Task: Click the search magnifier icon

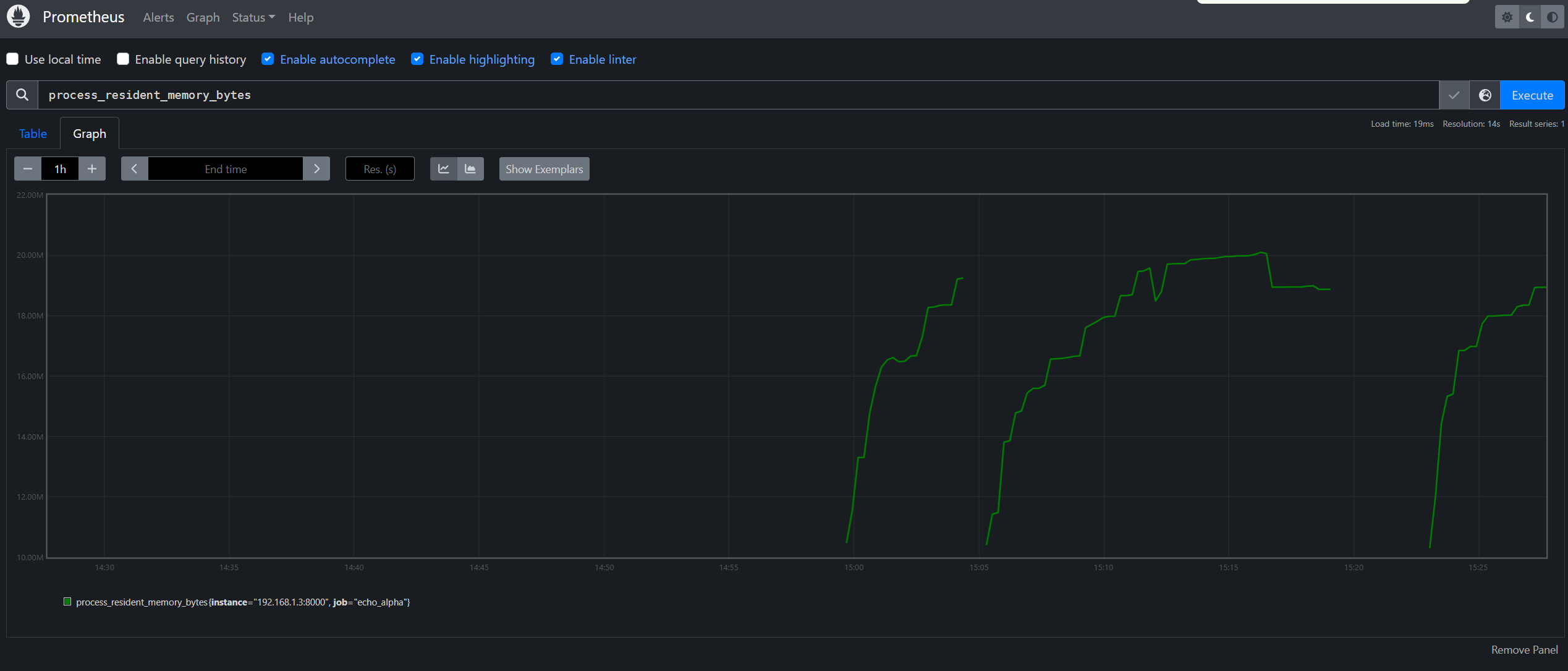Action: [x=22, y=95]
